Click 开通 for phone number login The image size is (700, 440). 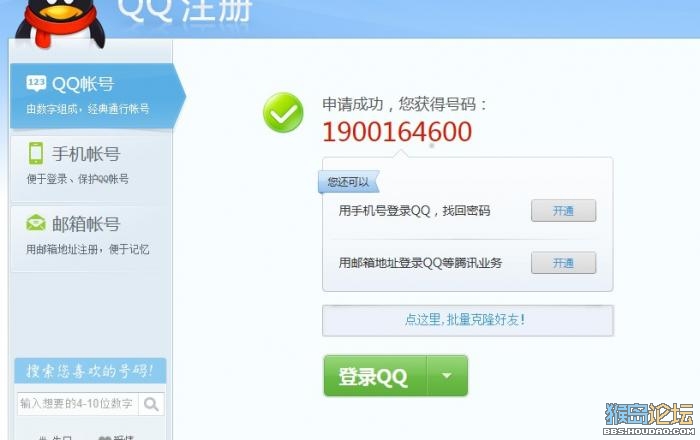coord(563,211)
